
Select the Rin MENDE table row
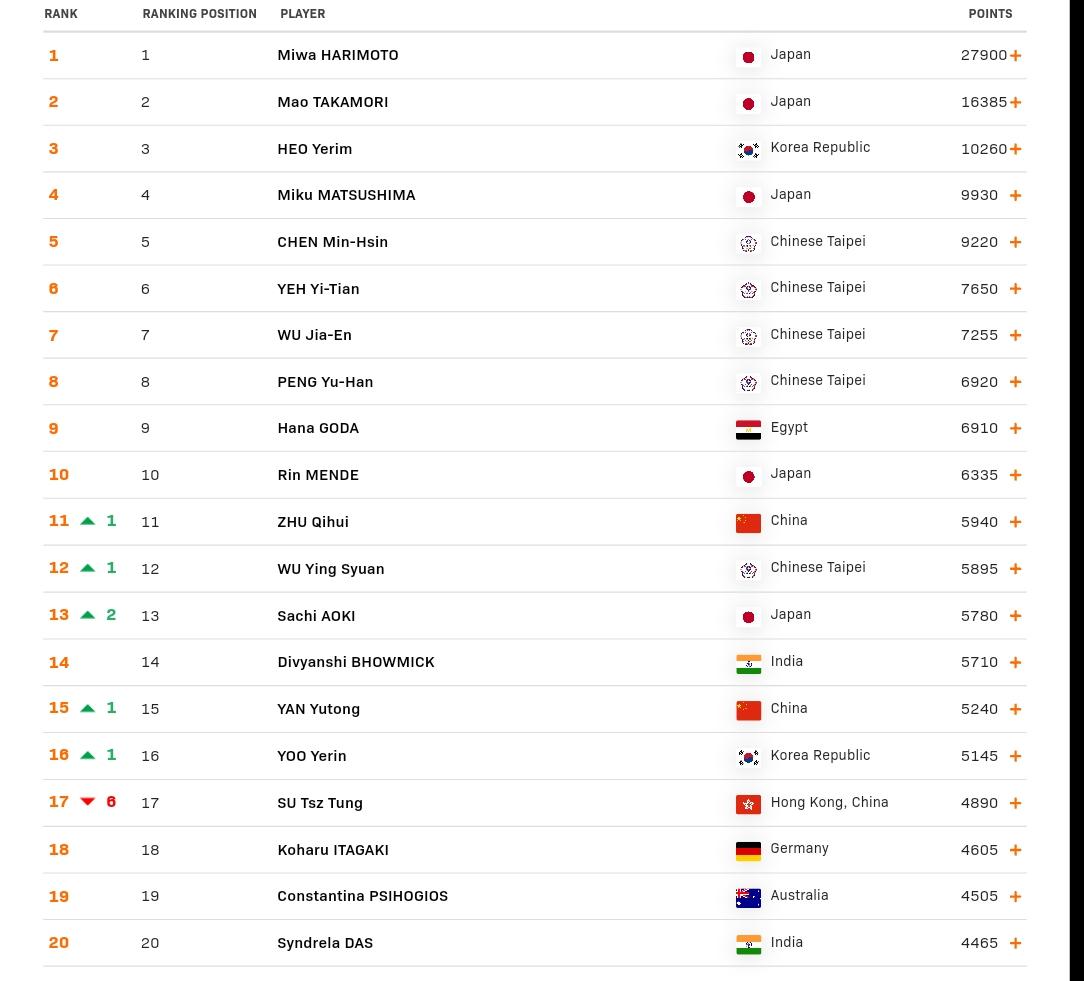(534, 475)
